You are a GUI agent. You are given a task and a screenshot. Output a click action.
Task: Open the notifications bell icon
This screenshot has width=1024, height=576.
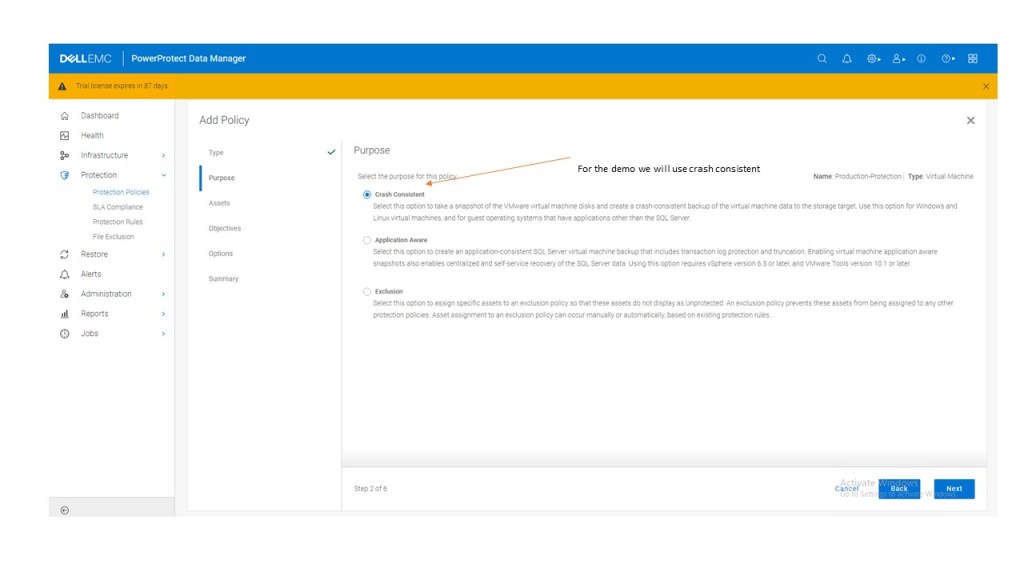tap(847, 58)
